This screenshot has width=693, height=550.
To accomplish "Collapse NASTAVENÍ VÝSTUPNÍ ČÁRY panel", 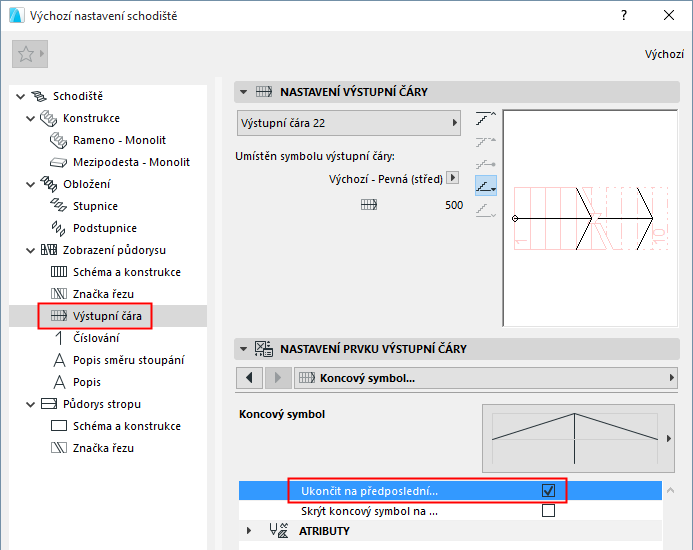I will point(244,92).
